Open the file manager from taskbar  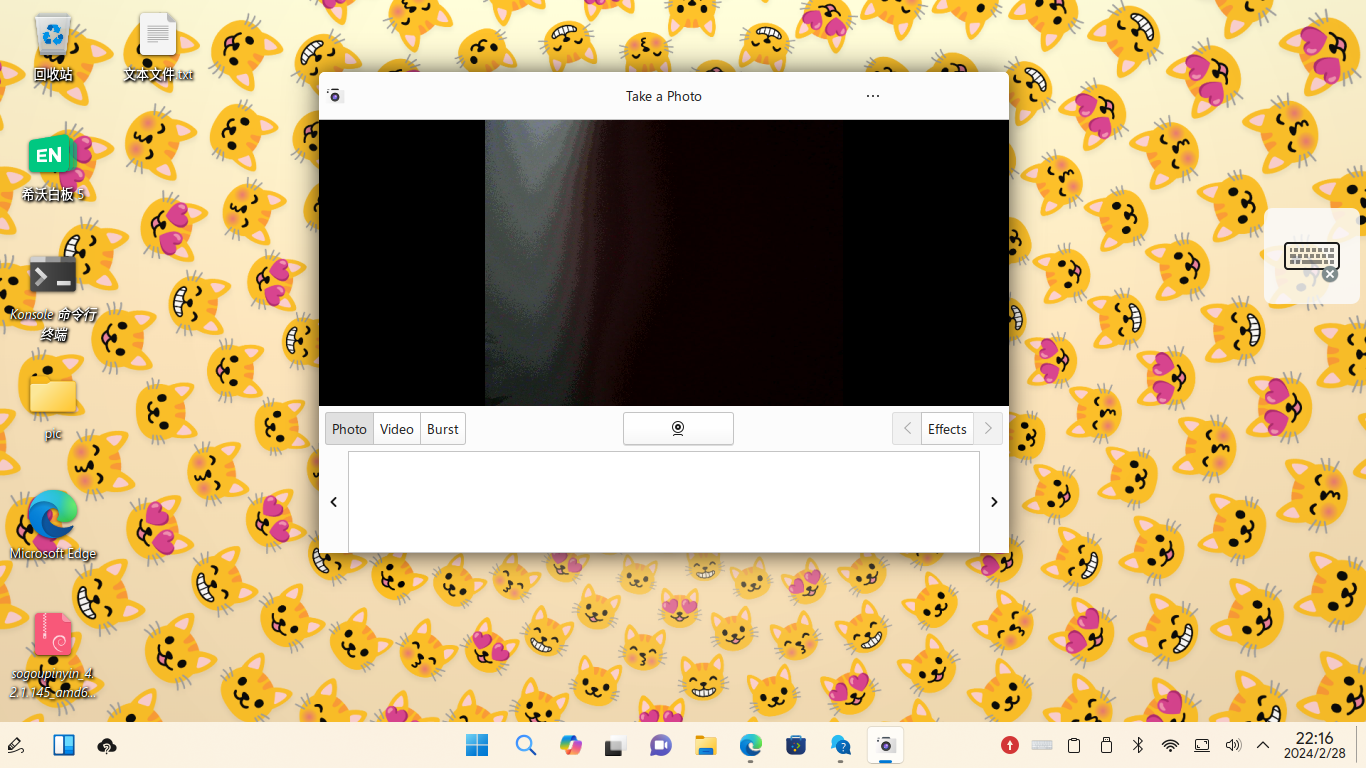click(x=706, y=745)
